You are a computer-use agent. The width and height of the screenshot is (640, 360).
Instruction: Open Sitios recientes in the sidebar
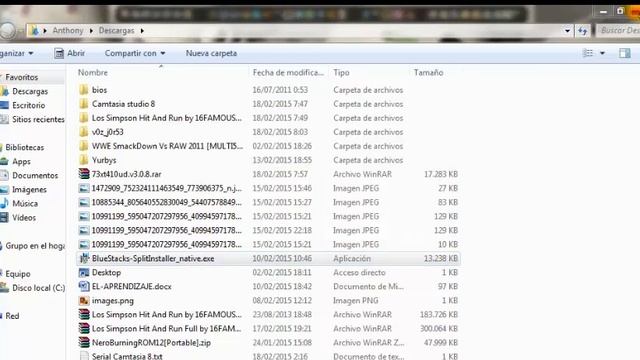[38, 119]
